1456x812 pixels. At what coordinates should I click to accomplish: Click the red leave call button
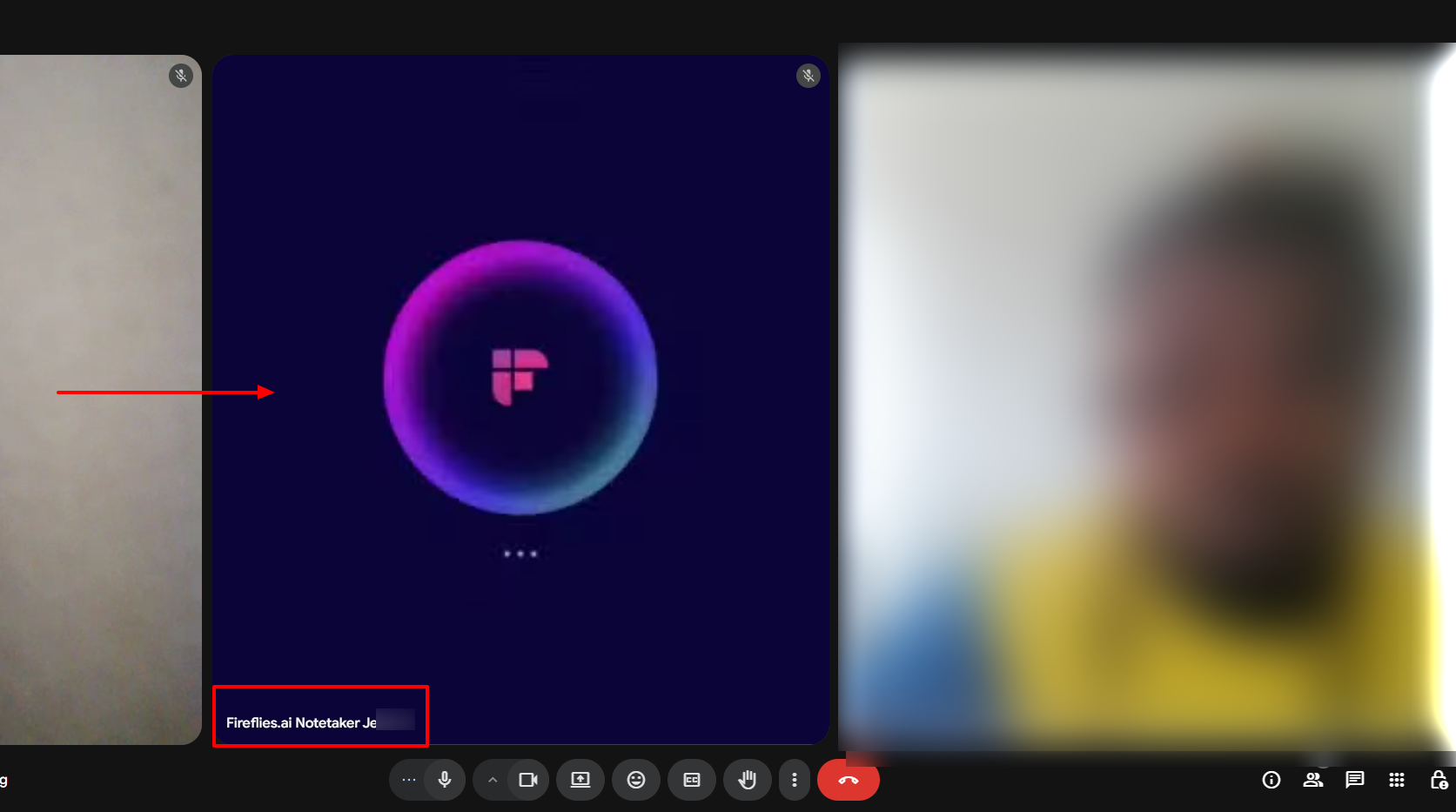pos(849,780)
